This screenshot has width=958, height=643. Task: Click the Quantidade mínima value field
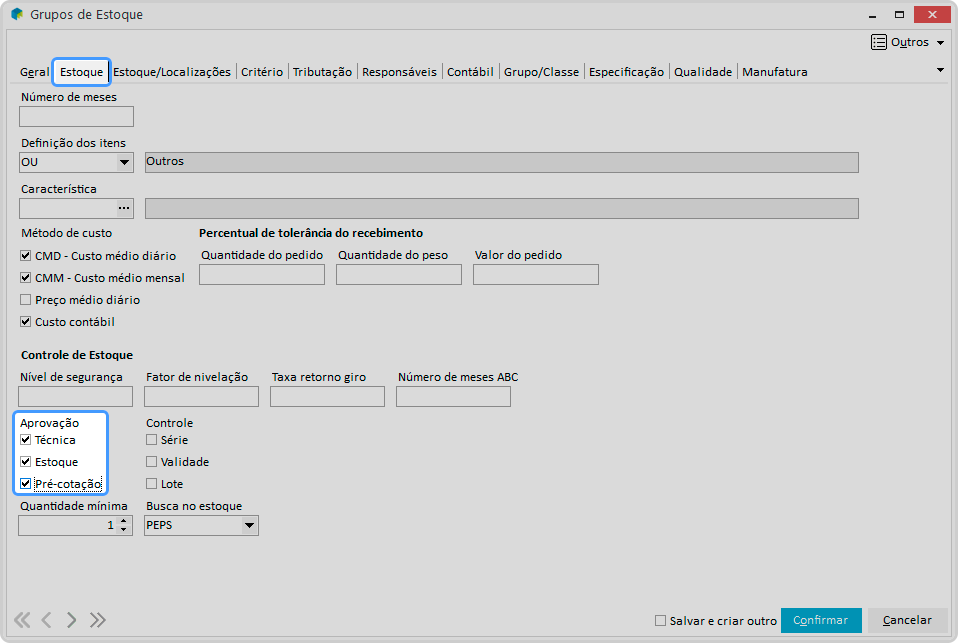(67, 526)
